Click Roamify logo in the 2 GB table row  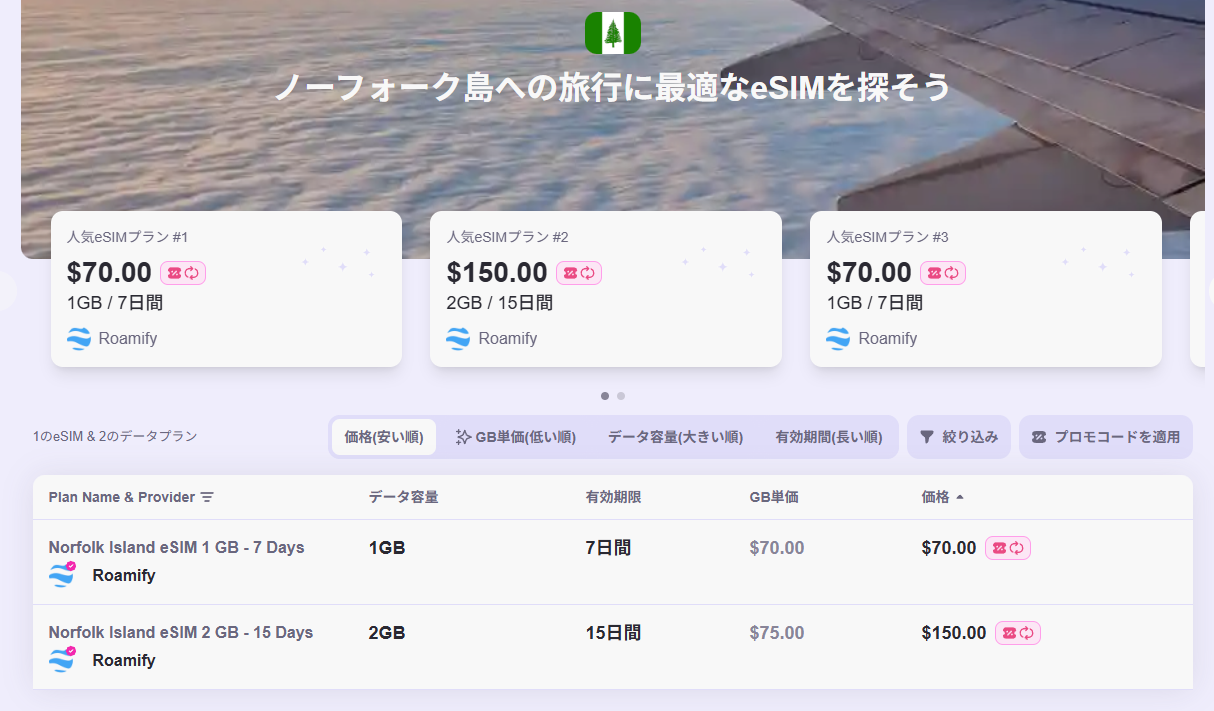point(63,660)
